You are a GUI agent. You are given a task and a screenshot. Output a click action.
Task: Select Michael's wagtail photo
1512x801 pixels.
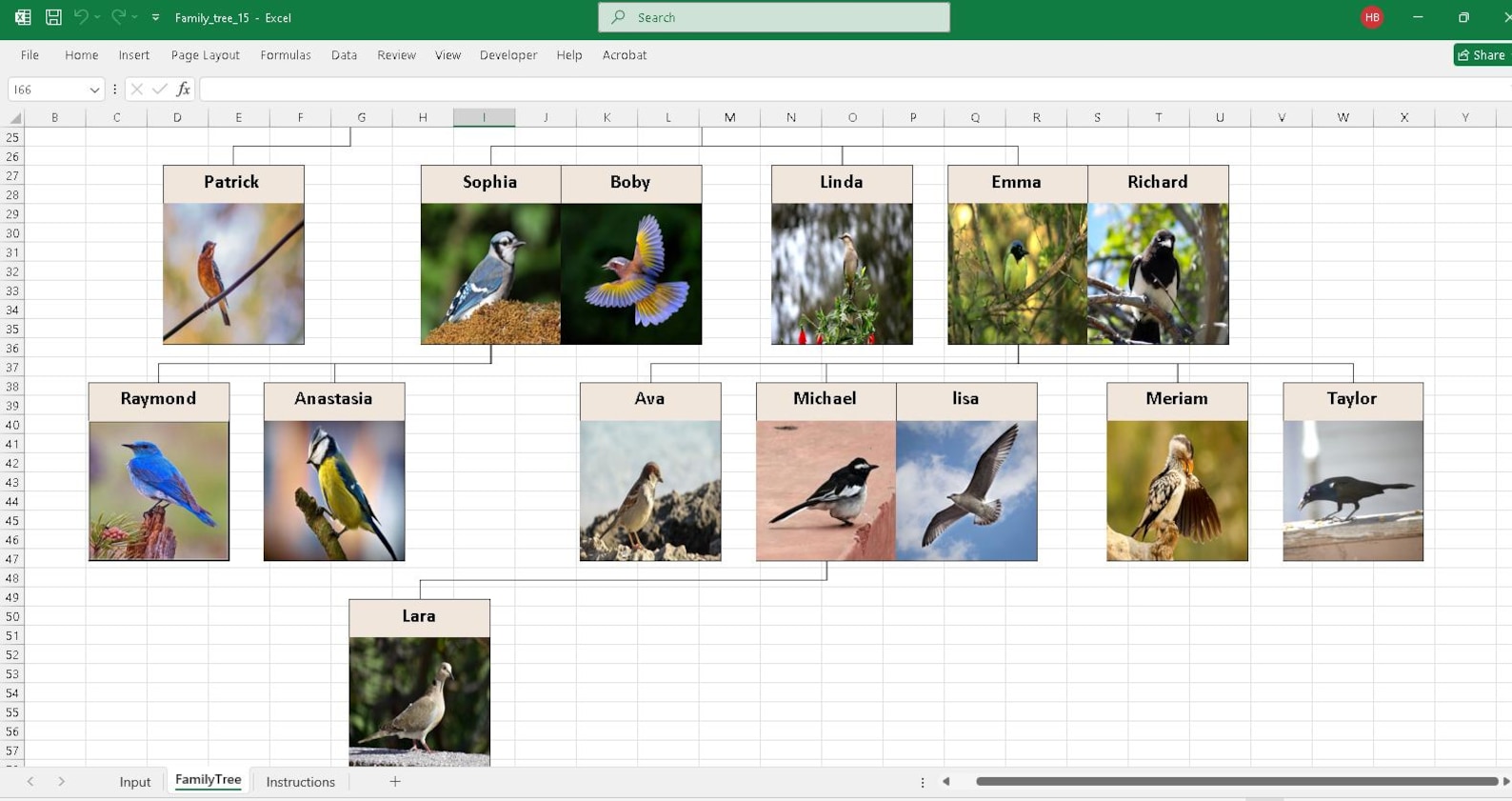coord(826,491)
